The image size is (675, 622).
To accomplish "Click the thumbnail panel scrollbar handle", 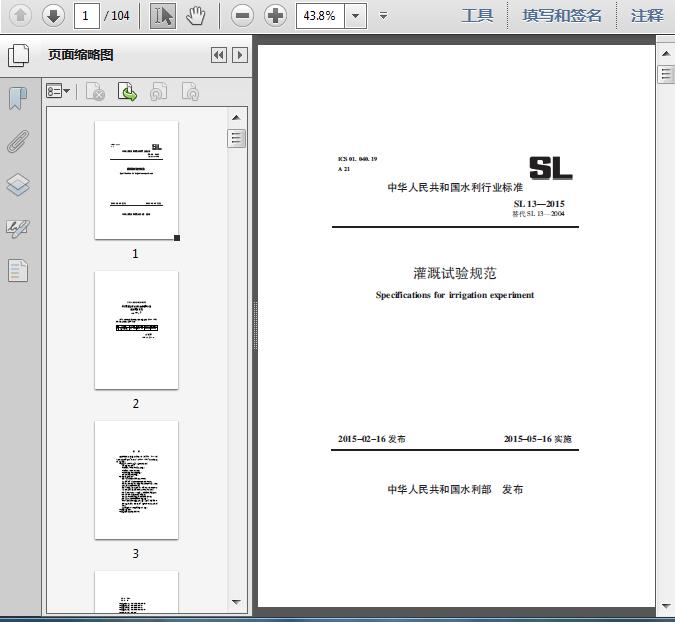I will pyautogui.click(x=236, y=138).
